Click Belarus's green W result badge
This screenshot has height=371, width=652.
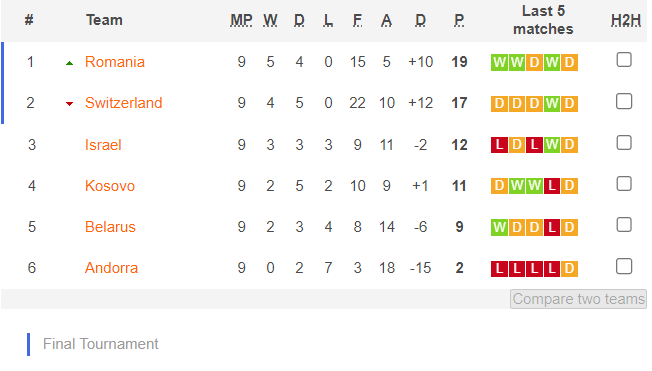coord(499,227)
